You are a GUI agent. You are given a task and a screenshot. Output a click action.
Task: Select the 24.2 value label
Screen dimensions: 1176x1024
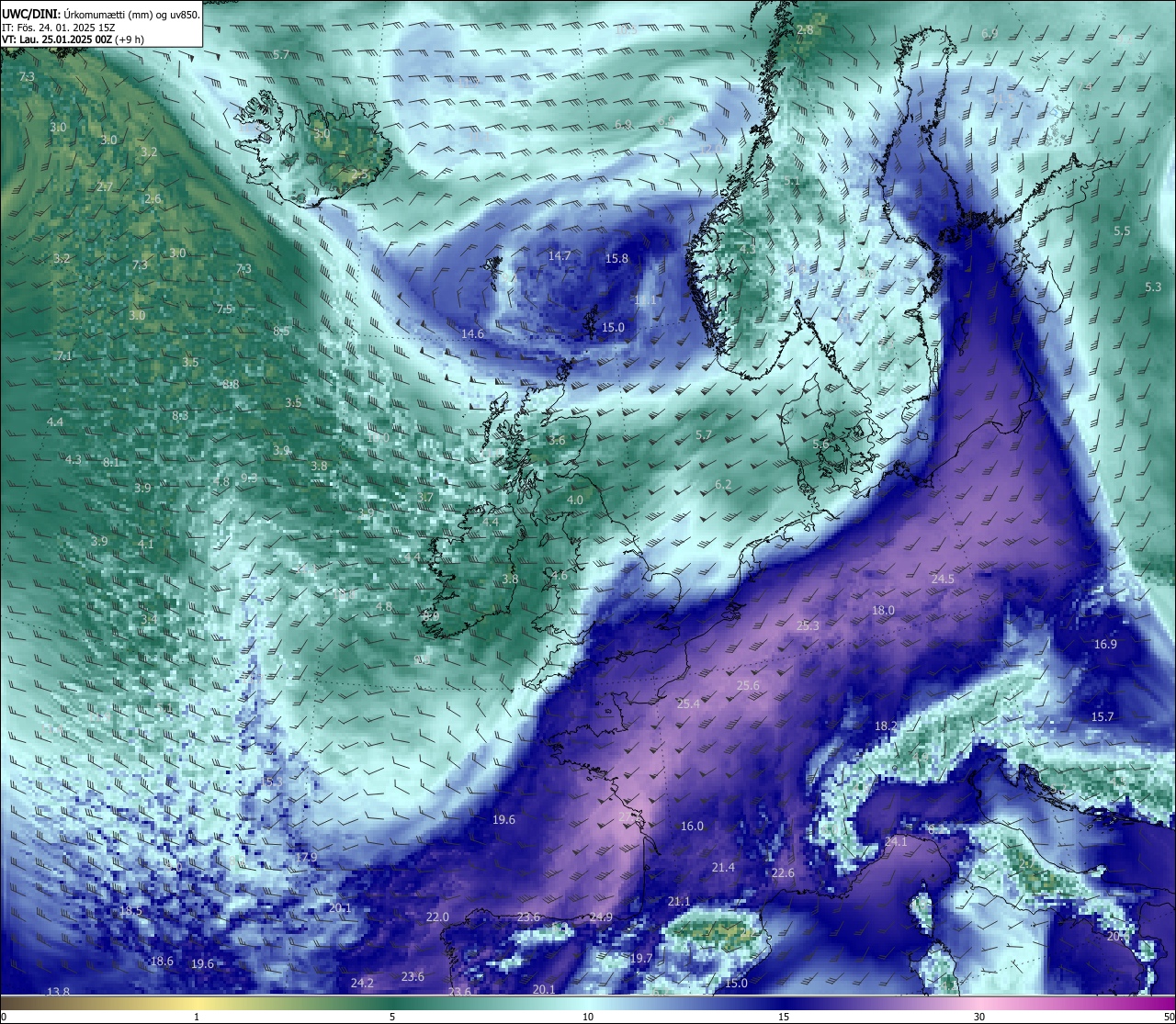tap(362, 984)
